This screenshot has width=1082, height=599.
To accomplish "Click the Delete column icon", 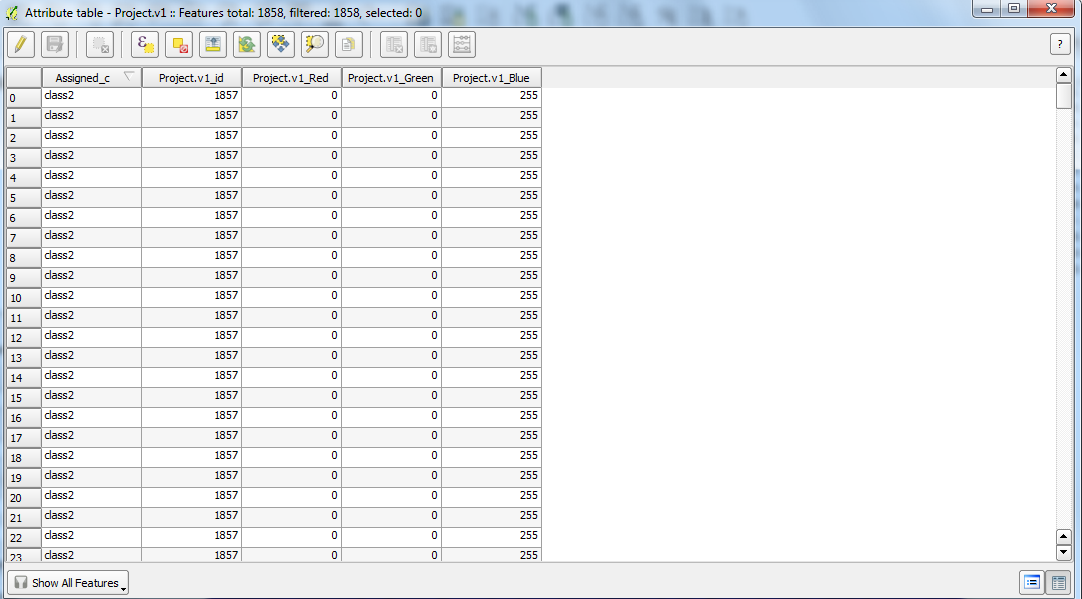I will pos(394,45).
